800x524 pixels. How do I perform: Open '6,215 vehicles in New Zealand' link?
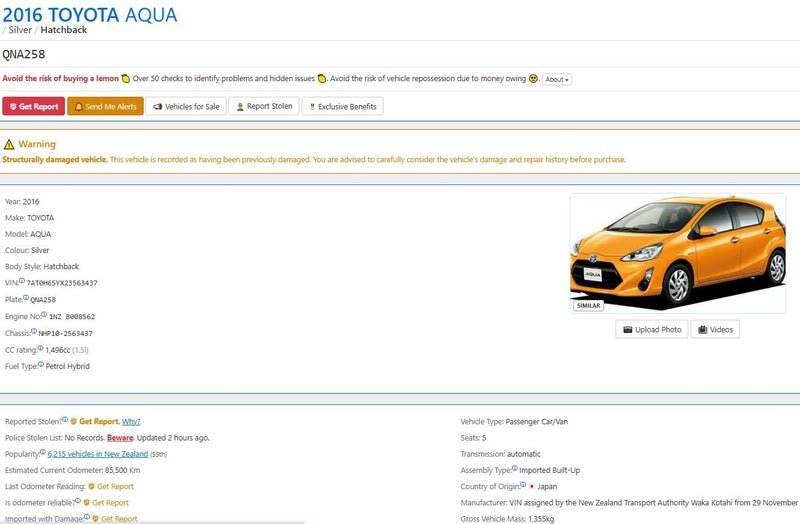(x=98, y=454)
